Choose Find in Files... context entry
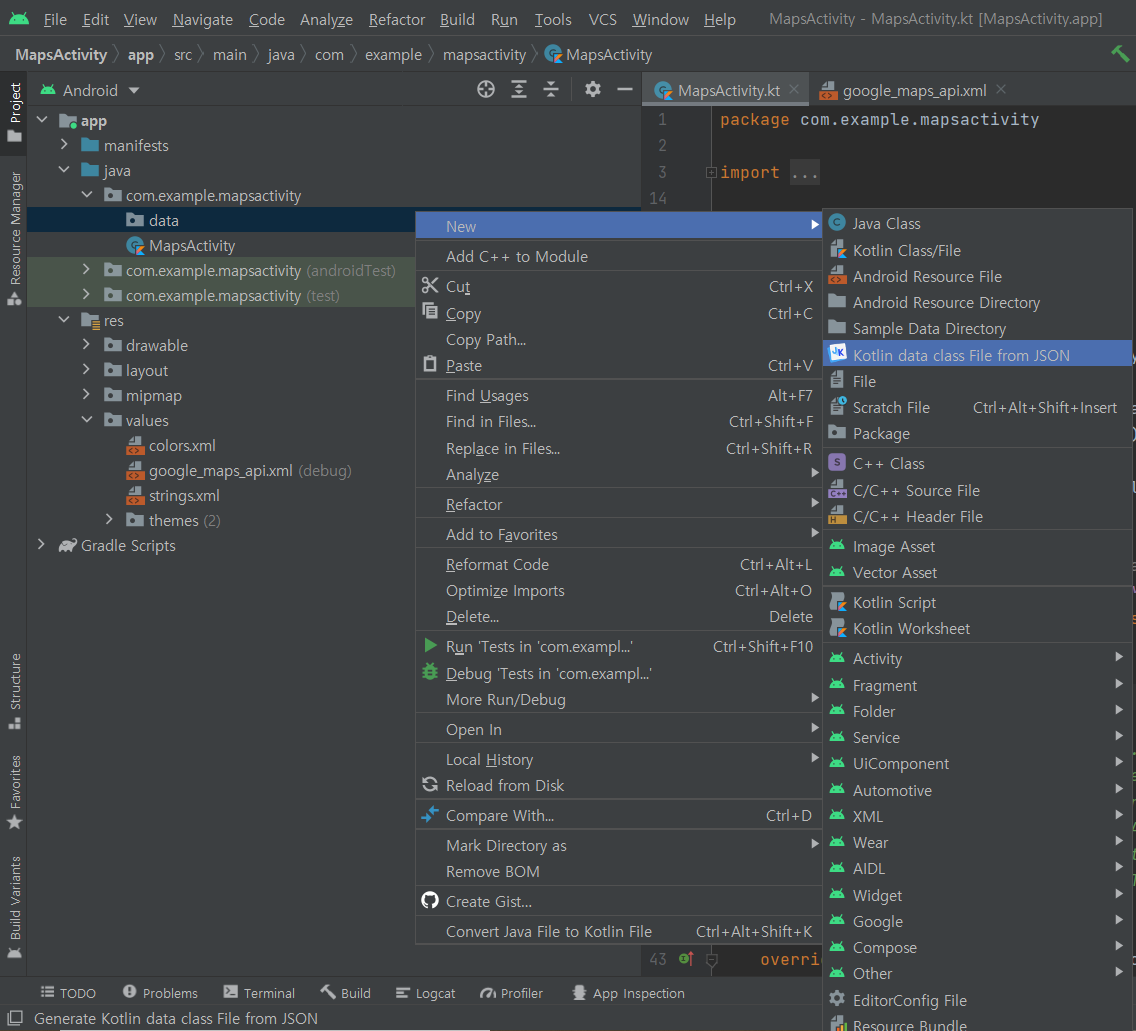The width and height of the screenshot is (1136, 1031). tap(619, 421)
